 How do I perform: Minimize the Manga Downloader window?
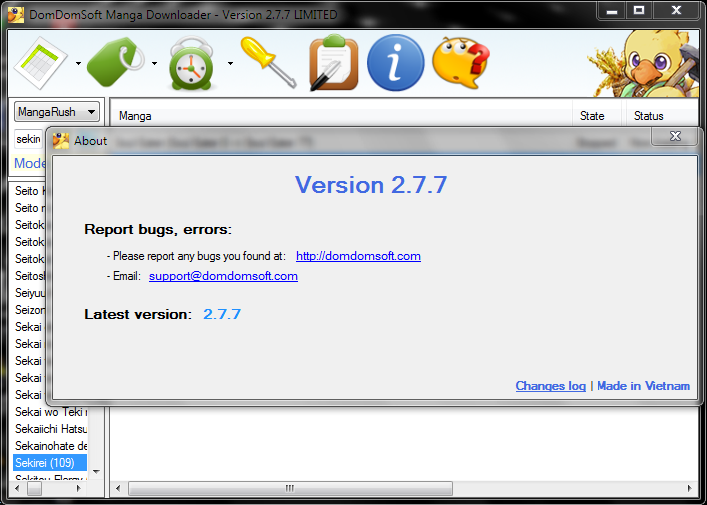(x=612, y=10)
